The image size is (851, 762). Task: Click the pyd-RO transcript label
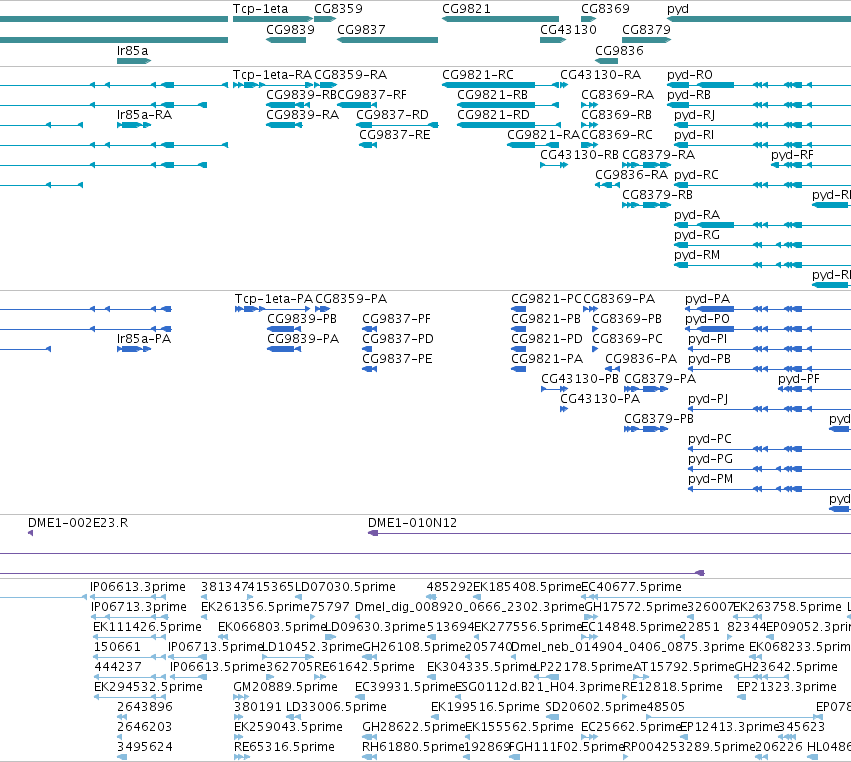[690, 75]
